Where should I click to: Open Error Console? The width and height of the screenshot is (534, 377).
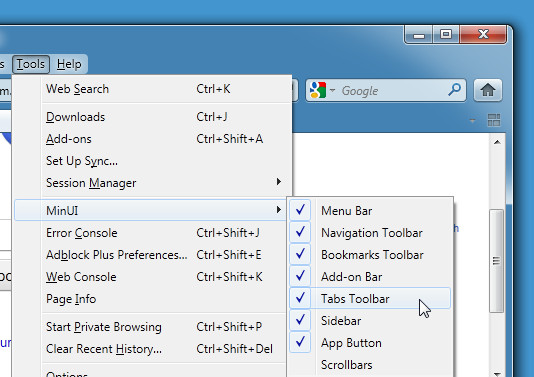click(150, 233)
